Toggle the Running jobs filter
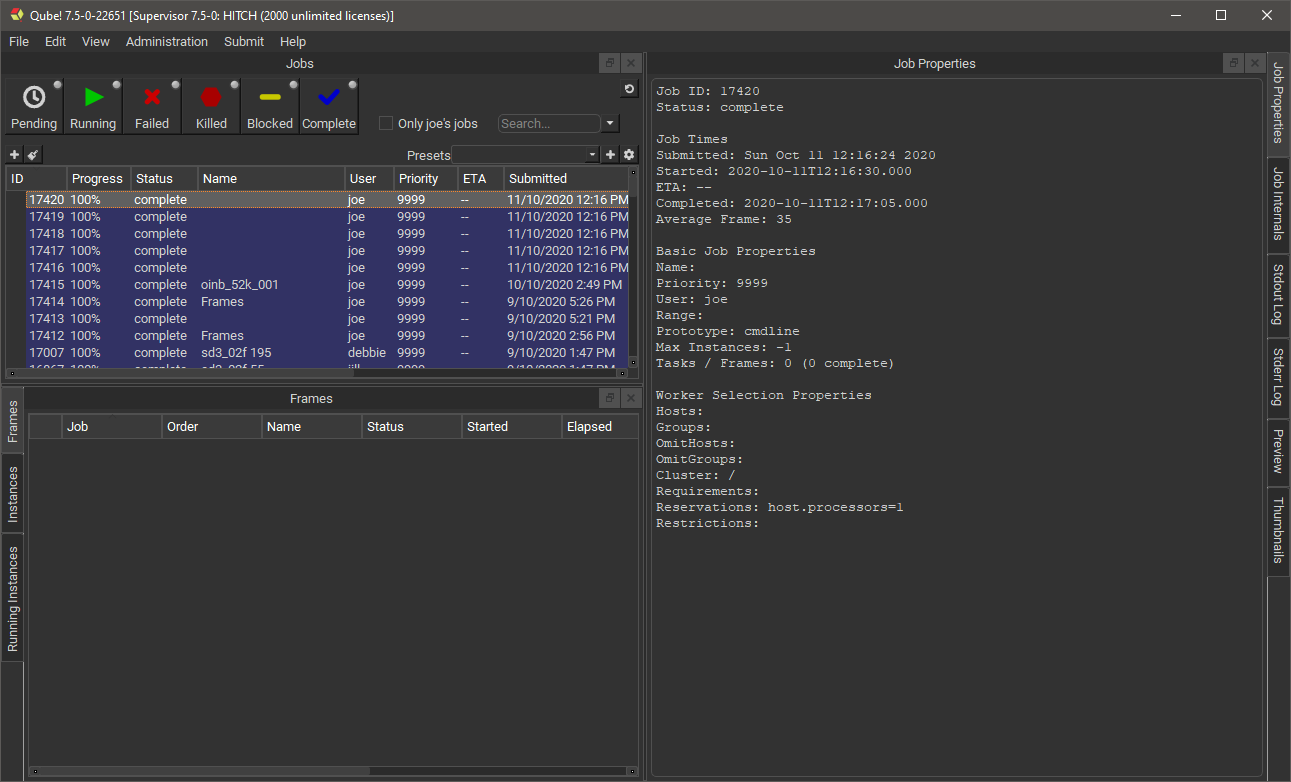 [93, 106]
